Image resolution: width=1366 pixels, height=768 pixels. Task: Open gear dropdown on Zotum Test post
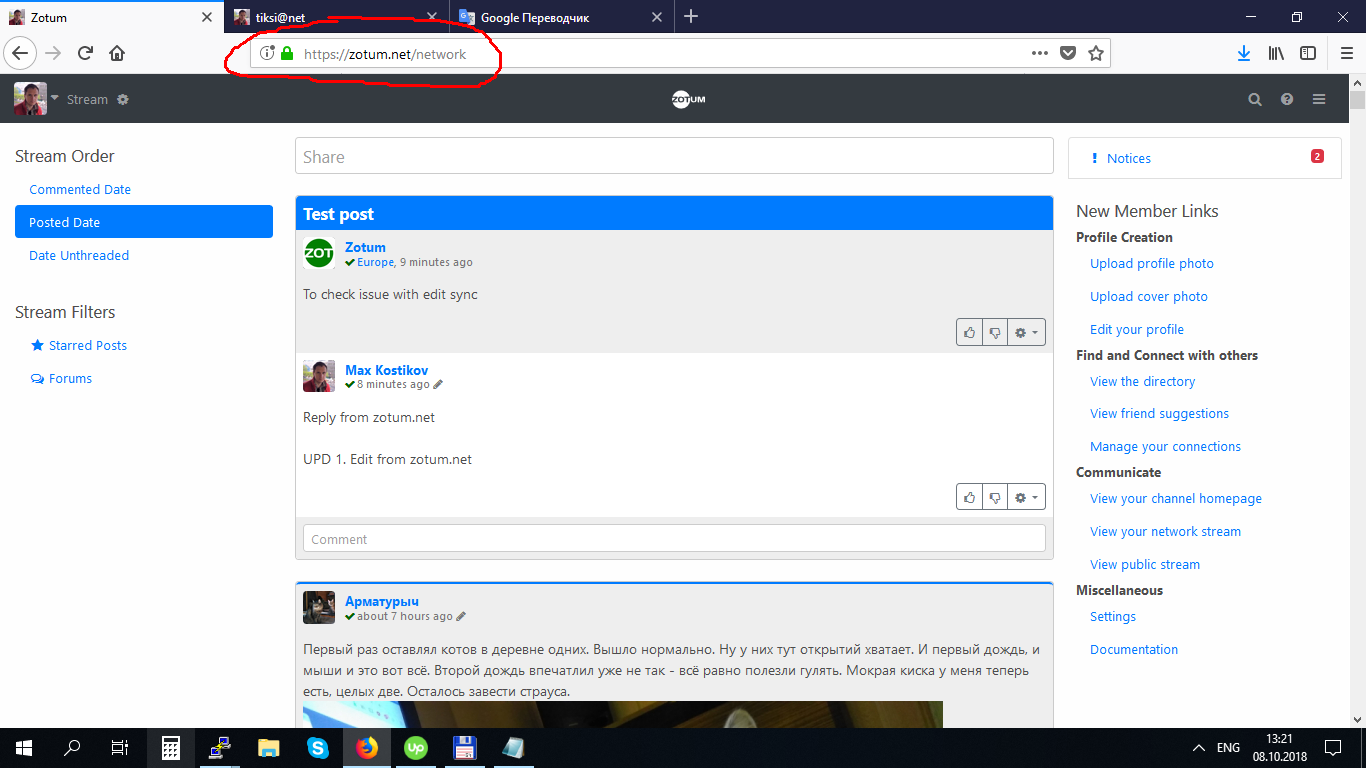[1026, 333]
